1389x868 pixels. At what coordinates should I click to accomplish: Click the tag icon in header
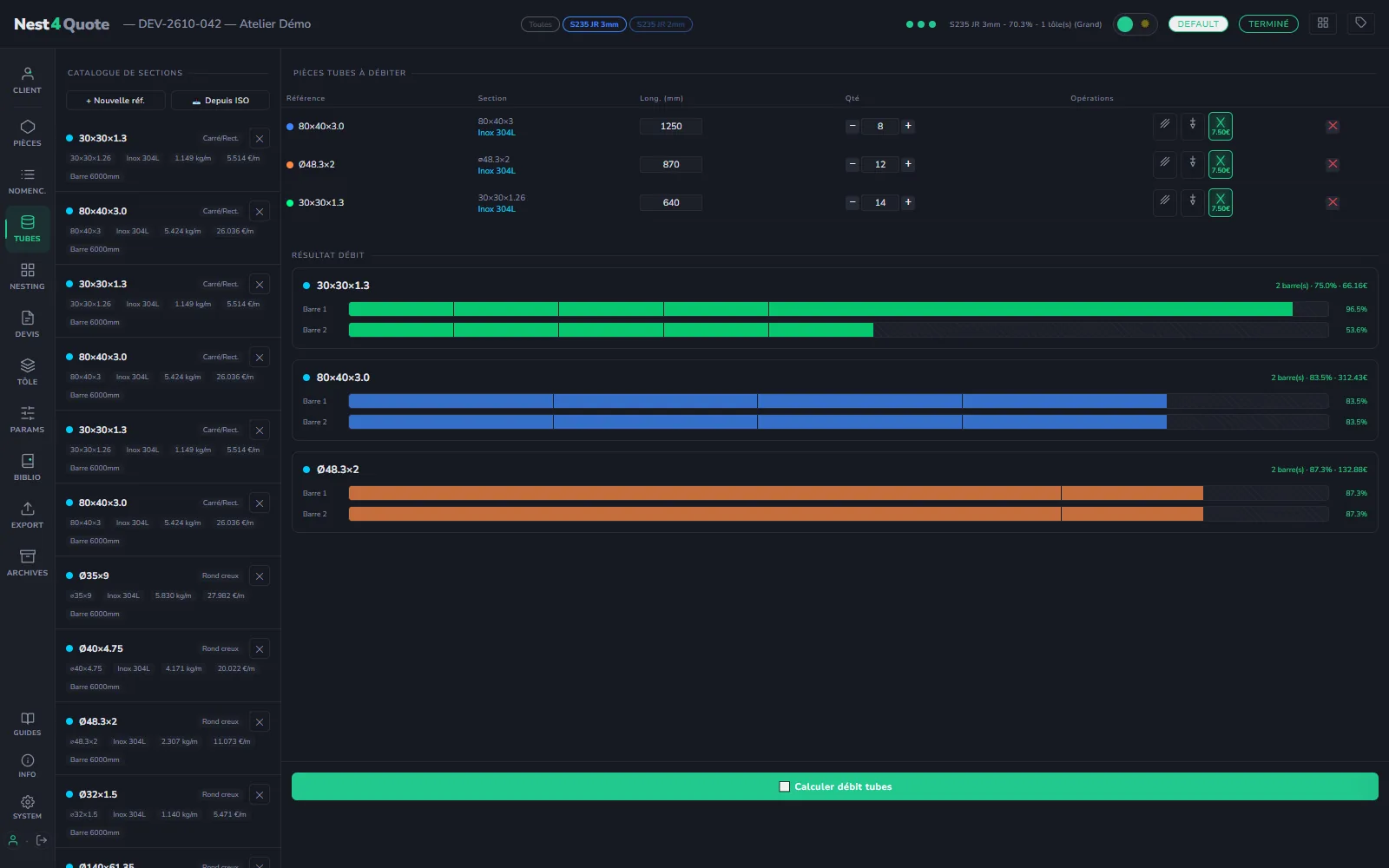pos(1361,23)
